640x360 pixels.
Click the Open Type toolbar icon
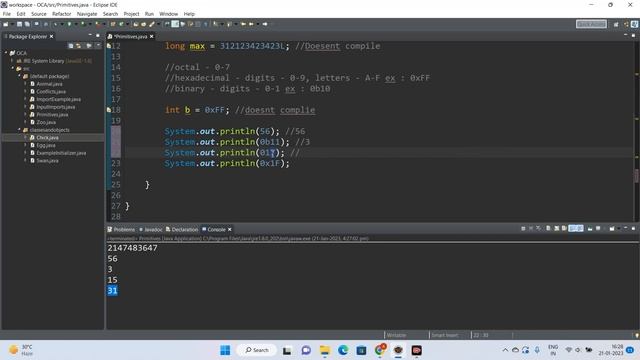point(136,24)
